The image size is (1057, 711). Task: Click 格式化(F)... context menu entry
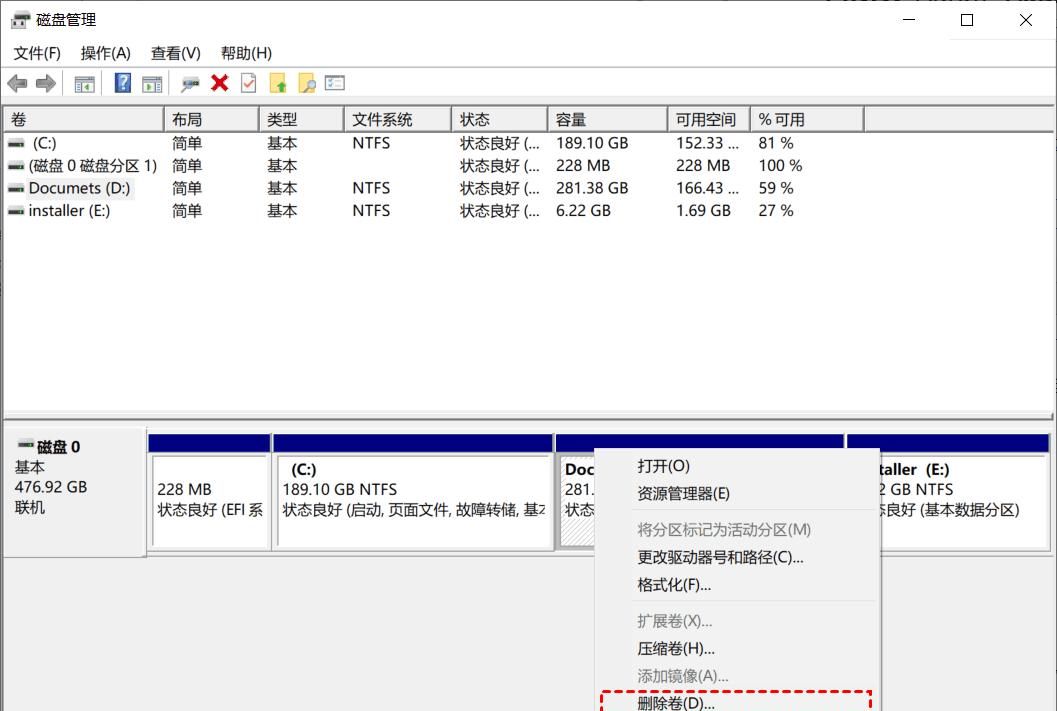[x=674, y=585]
